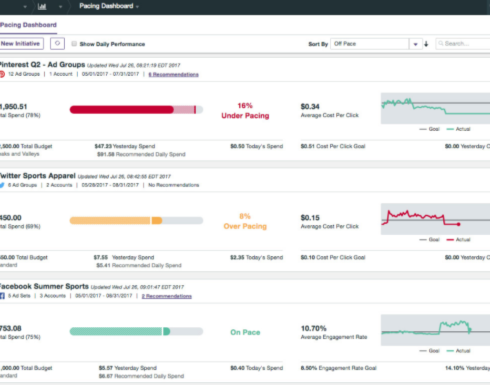
Task: Click 2 Accounts text under Twitter
Action: coord(59,185)
